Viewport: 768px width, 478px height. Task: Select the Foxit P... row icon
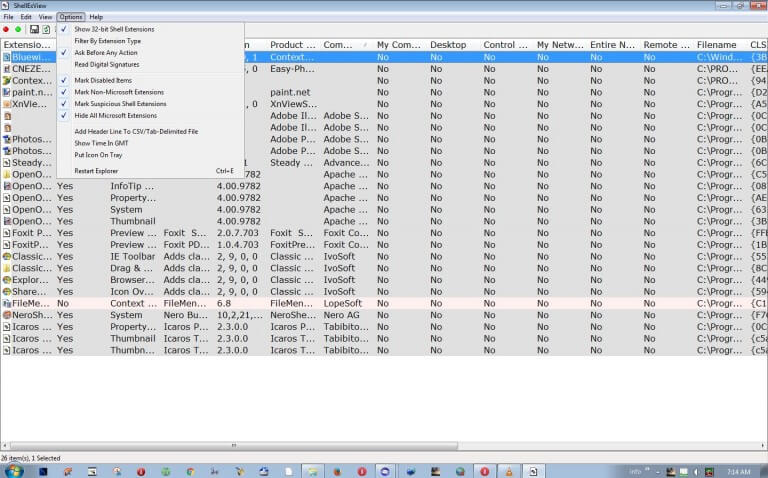[x=7, y=233]
